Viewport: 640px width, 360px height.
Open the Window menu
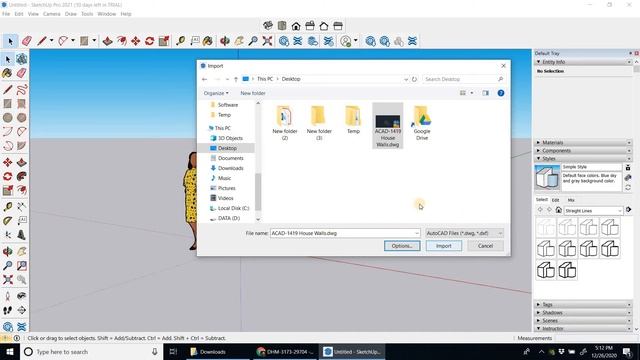(107, 14)
